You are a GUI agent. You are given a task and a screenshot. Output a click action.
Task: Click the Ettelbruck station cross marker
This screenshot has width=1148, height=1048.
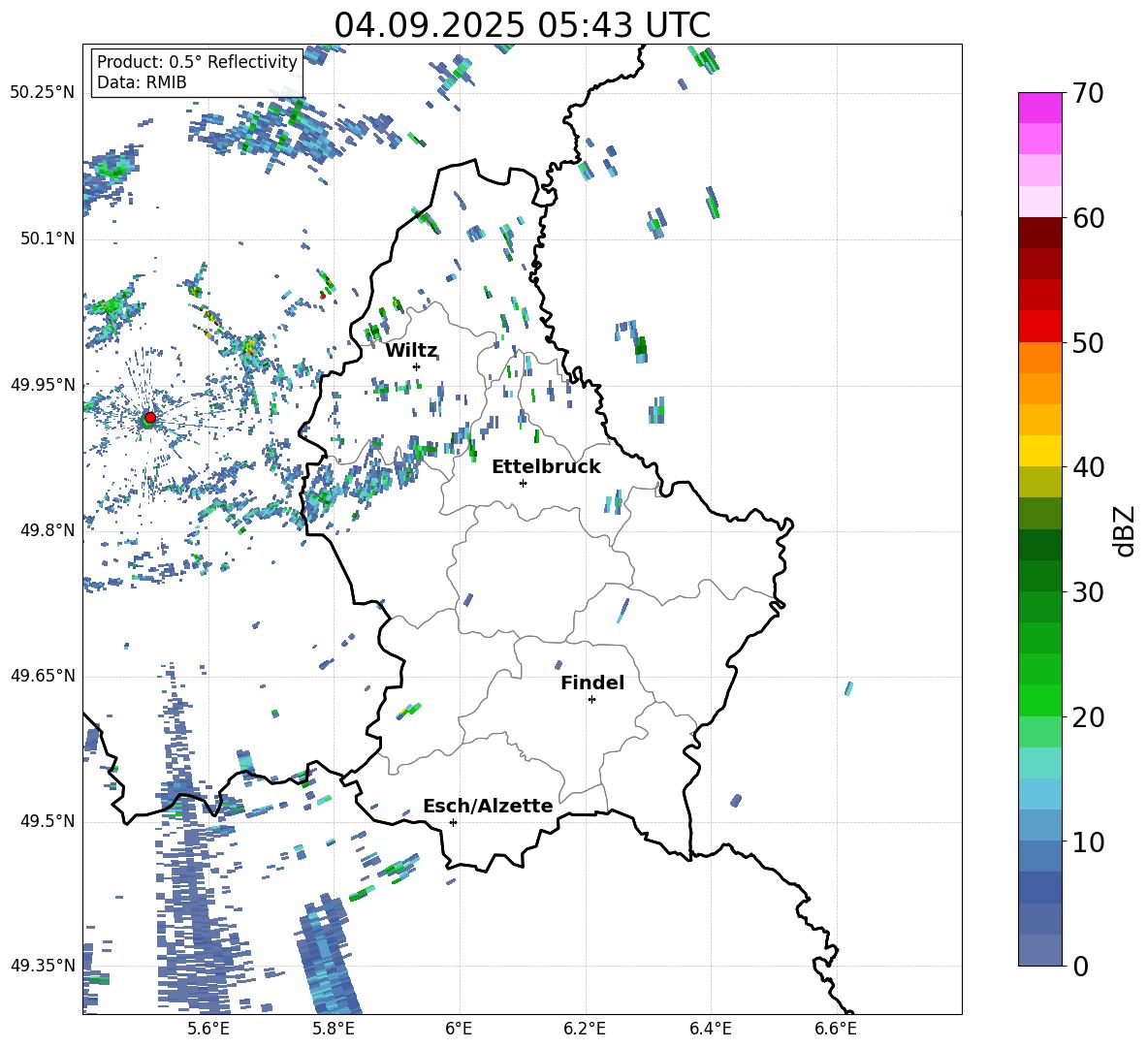523,483
